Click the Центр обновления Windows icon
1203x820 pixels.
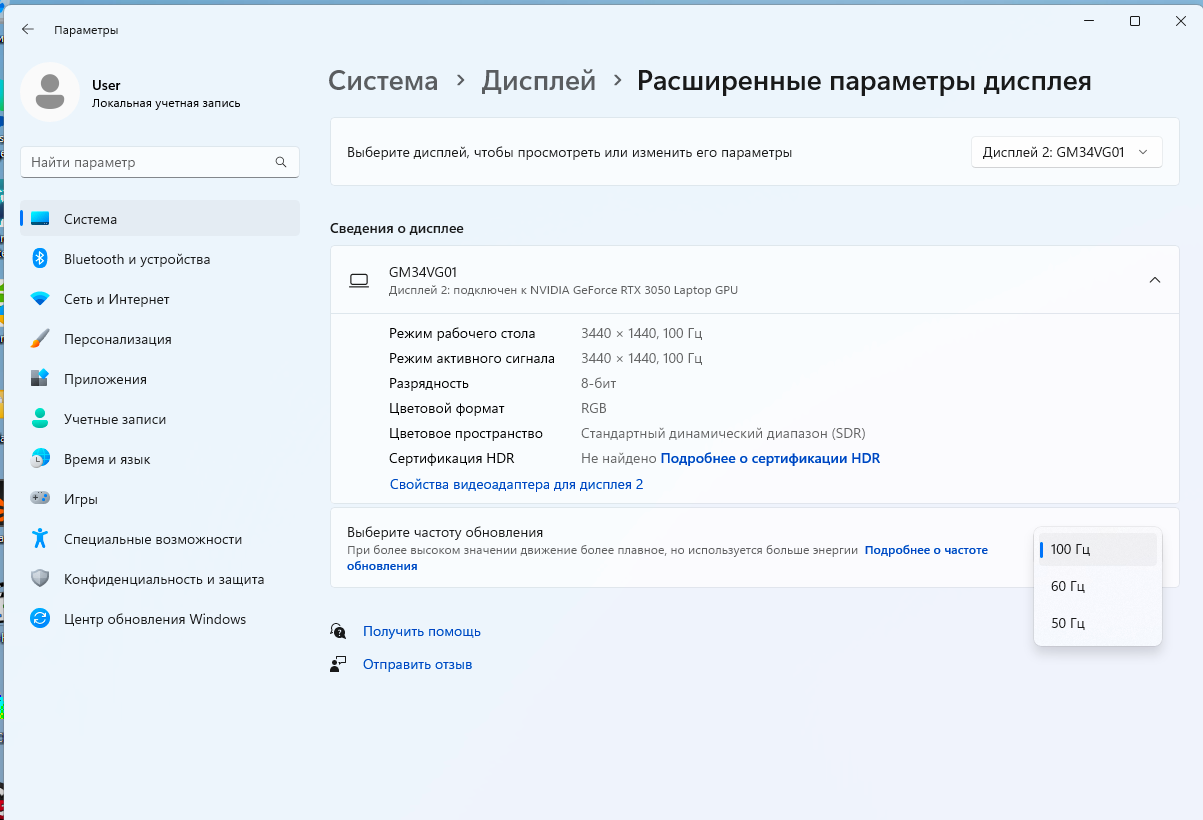[x=40, y=619]
